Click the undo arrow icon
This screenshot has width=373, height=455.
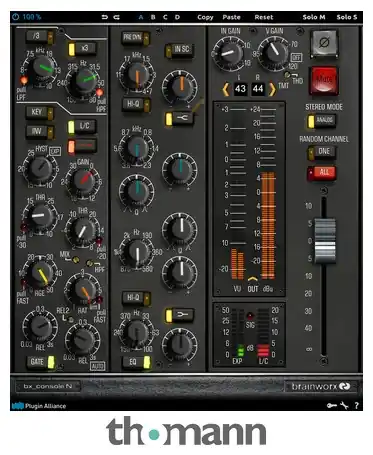pos(105,17)
